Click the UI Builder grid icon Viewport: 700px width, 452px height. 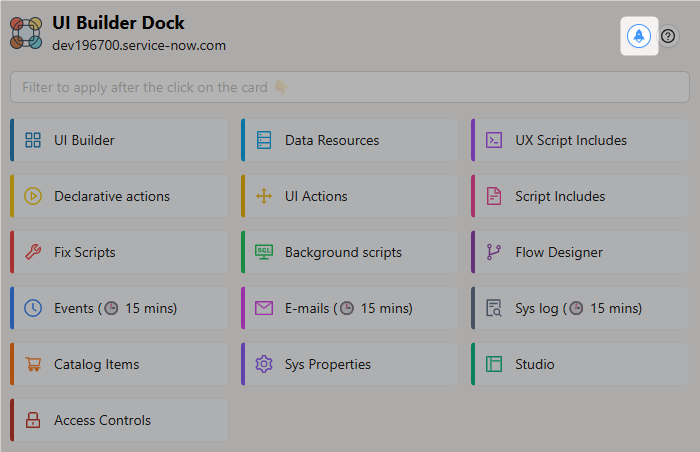[x=33, y=140]
